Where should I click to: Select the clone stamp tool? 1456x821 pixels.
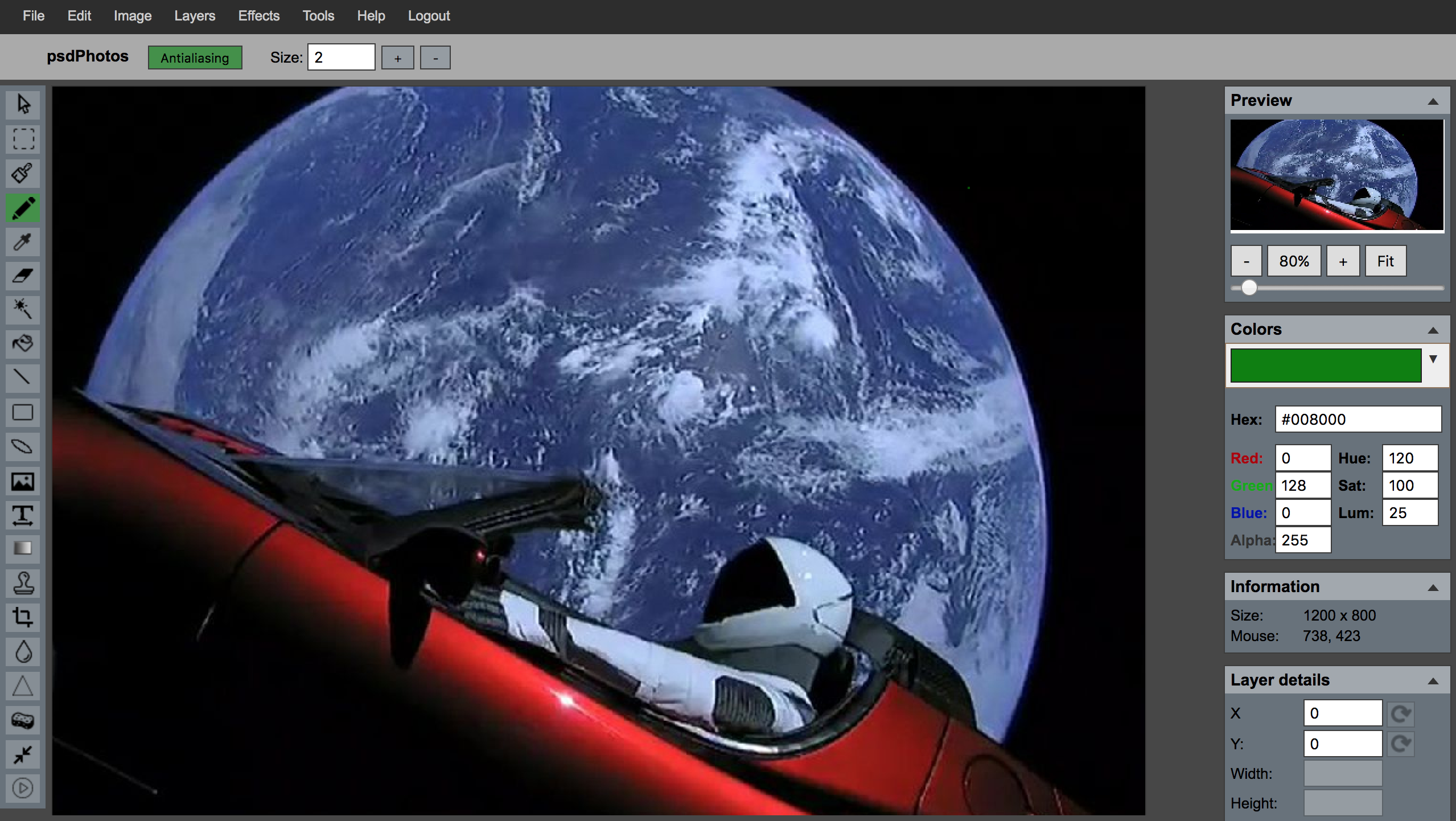23,583
